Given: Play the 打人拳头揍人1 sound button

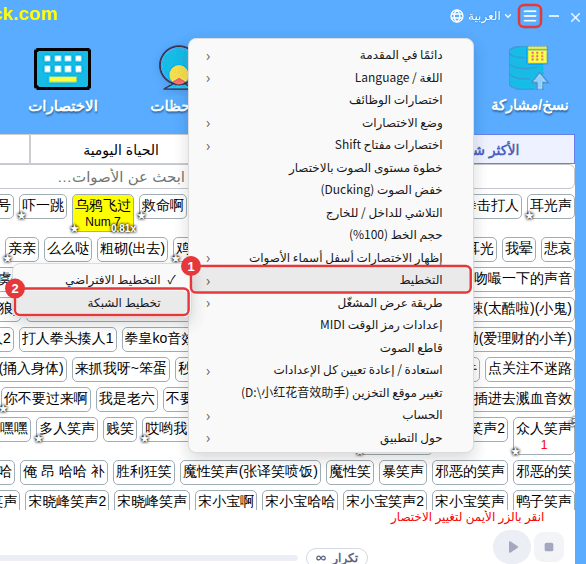Looking at the screenshot, I should pyautogui.click(x=68, y=339).
